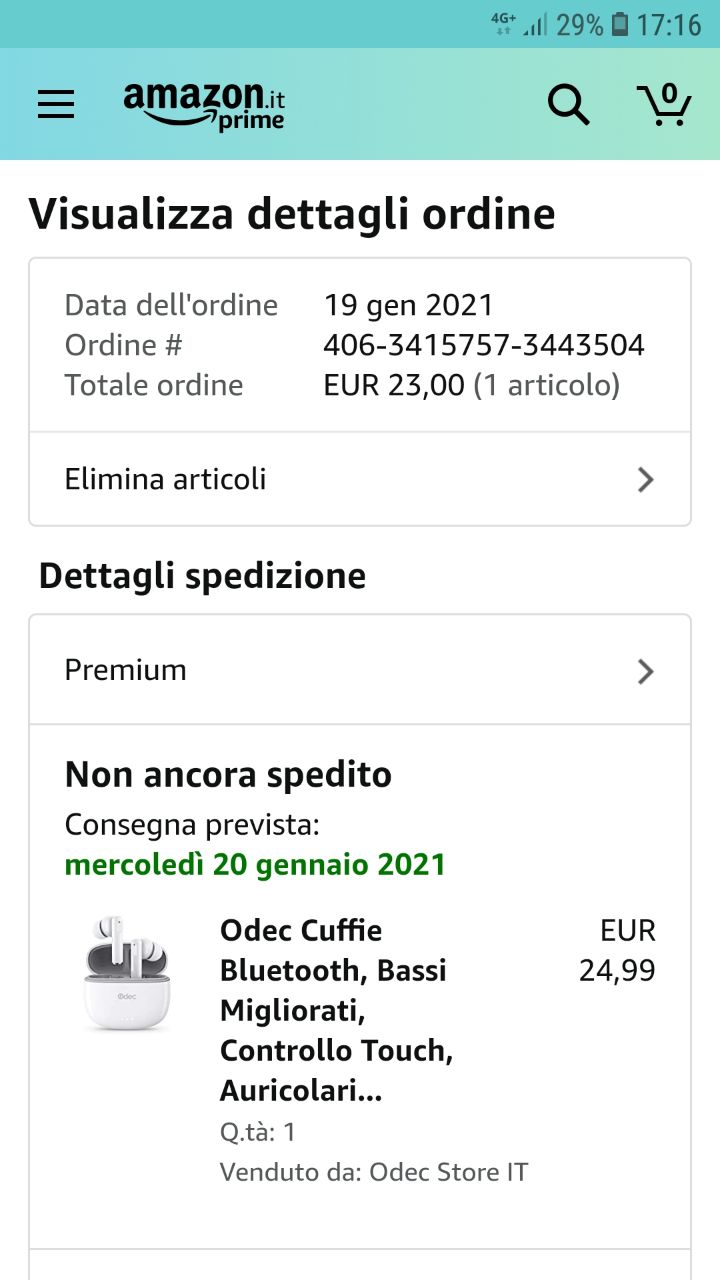
Task: Tap the Odec earbuds product thumbnail
Action: point(126,972)
